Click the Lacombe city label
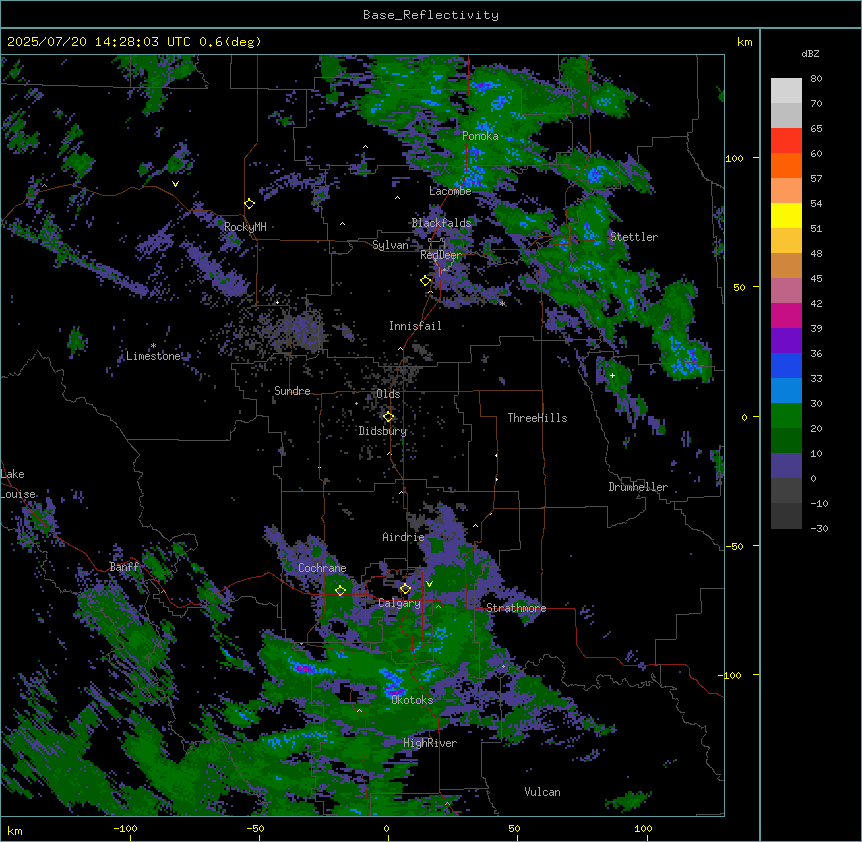The width and height of the screenshot is (862, 842). 450,191
